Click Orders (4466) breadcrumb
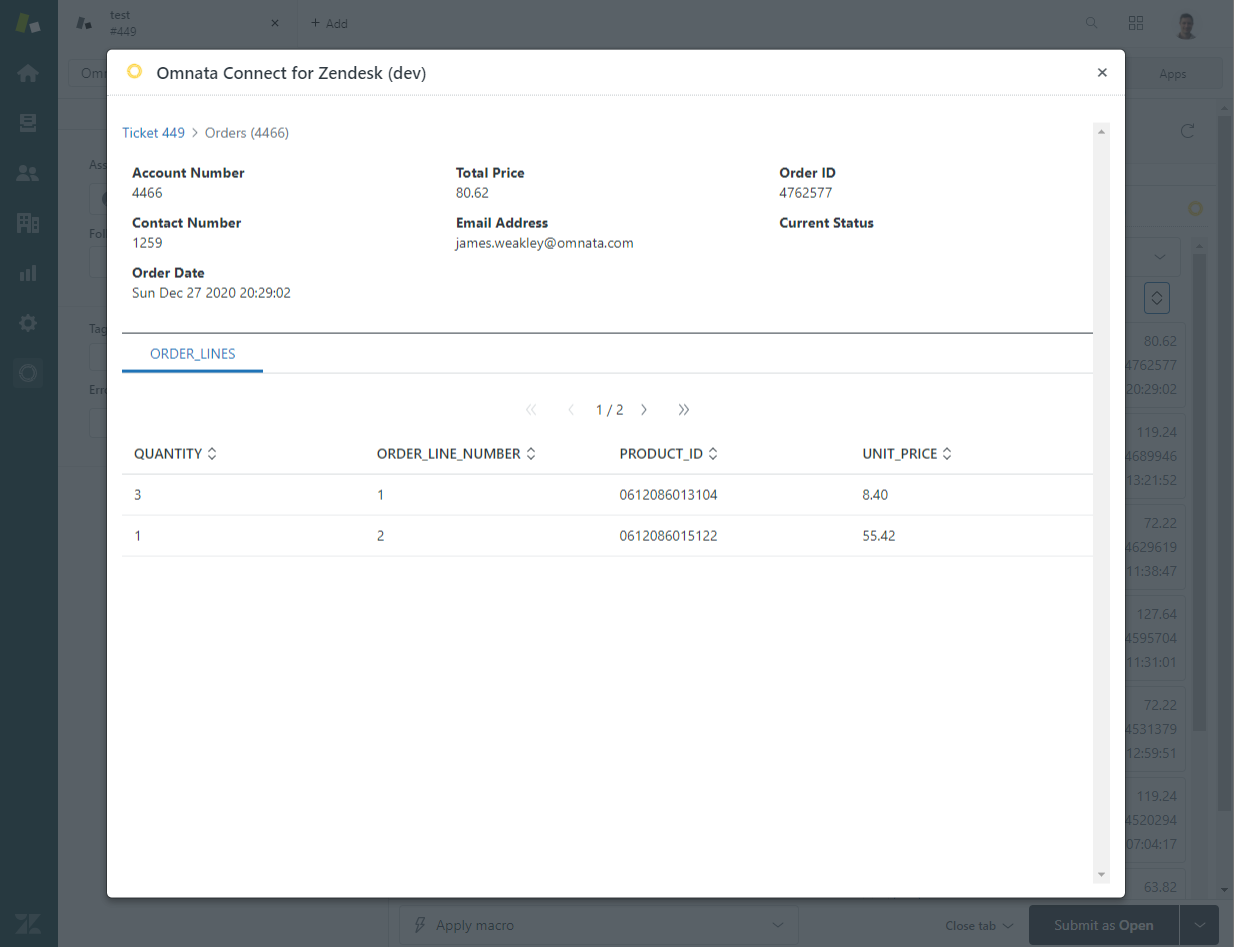Viewport: 1234px width, 947px height. [247, 133]
